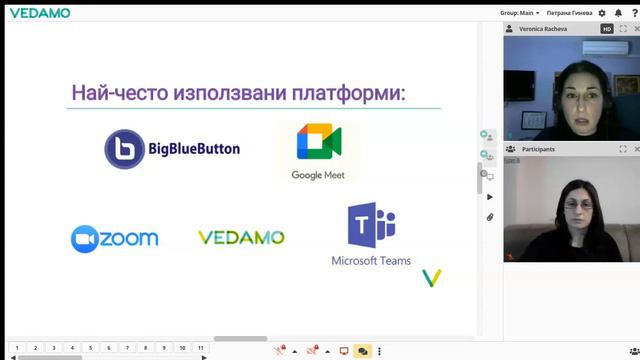The width and height of the screenshot is (640, 360).
Task: Toggle the disabled camera icon
Action: point(313,351)
